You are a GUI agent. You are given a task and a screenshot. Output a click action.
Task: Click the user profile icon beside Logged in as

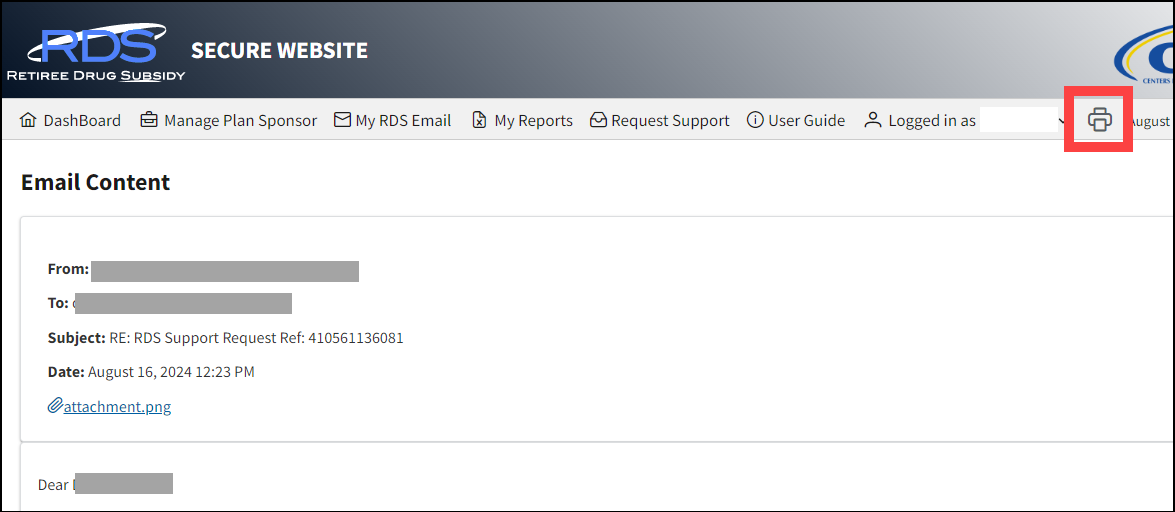pos(873,120)
